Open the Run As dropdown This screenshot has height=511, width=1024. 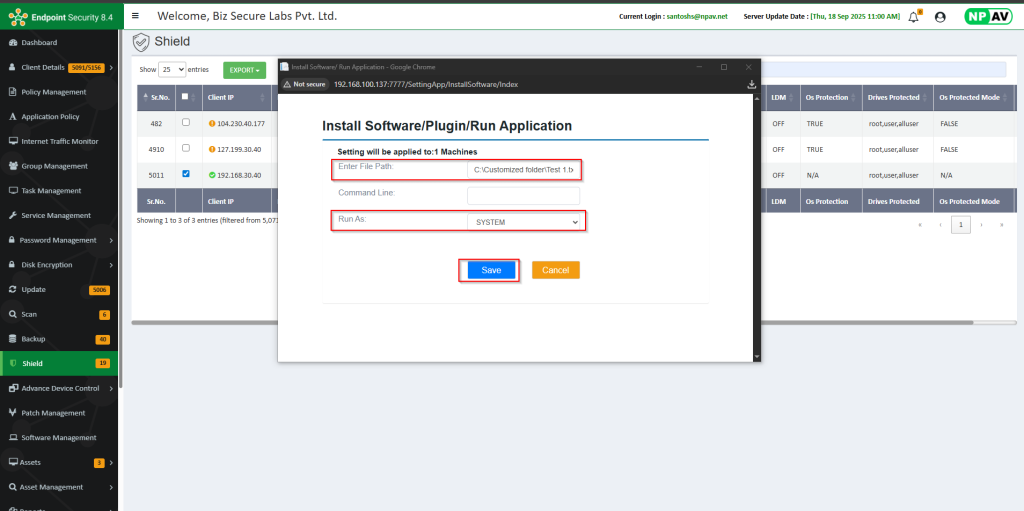525,221
